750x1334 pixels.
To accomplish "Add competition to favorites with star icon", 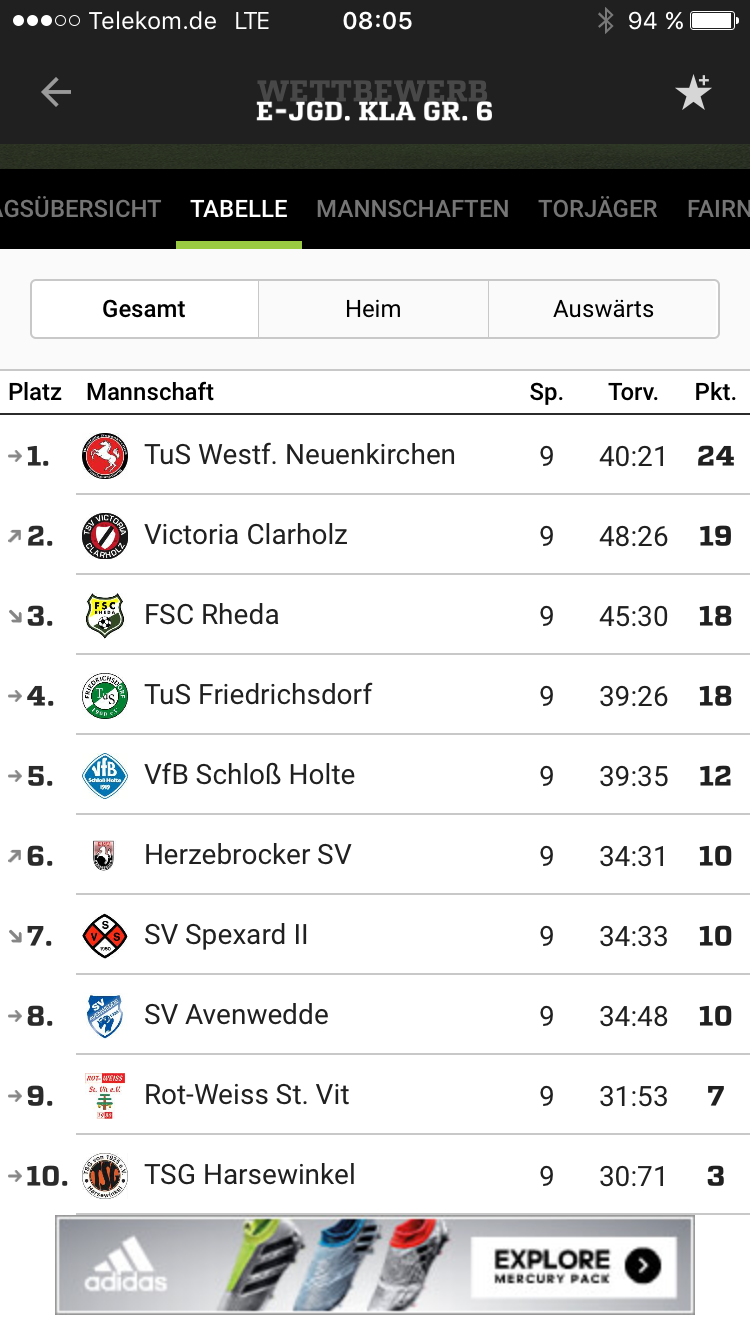I will coord(692,93).
